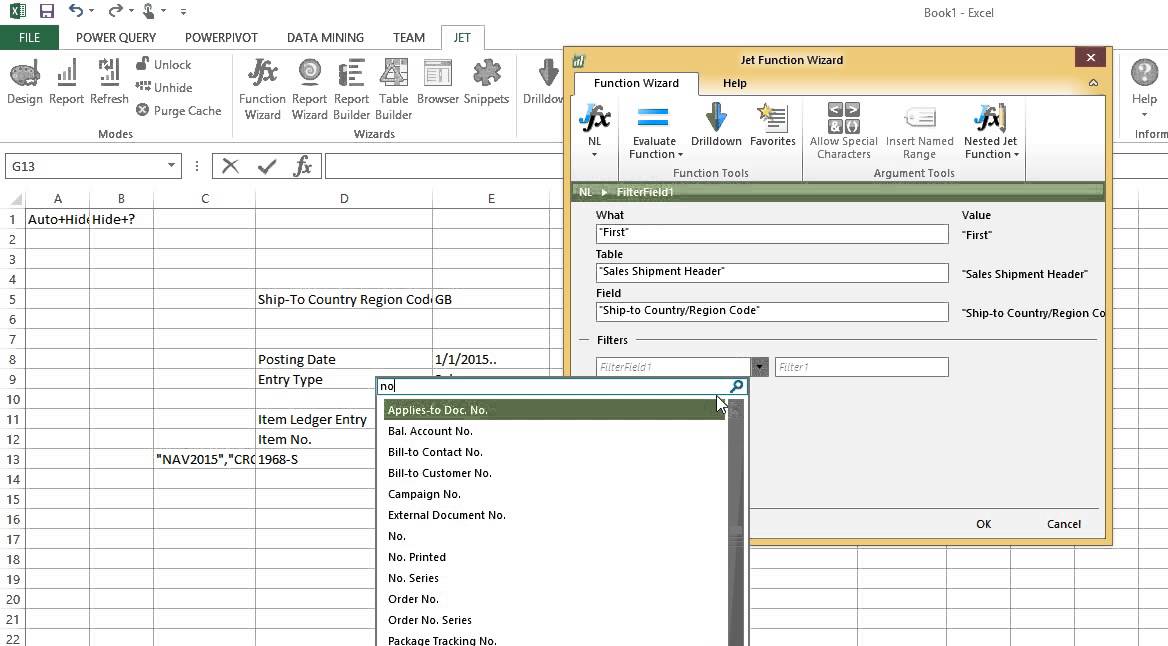Click the Drilldown ribbon icon behind dialog
The width and height of the screenshot is (1168, 646).
point(545,82)
